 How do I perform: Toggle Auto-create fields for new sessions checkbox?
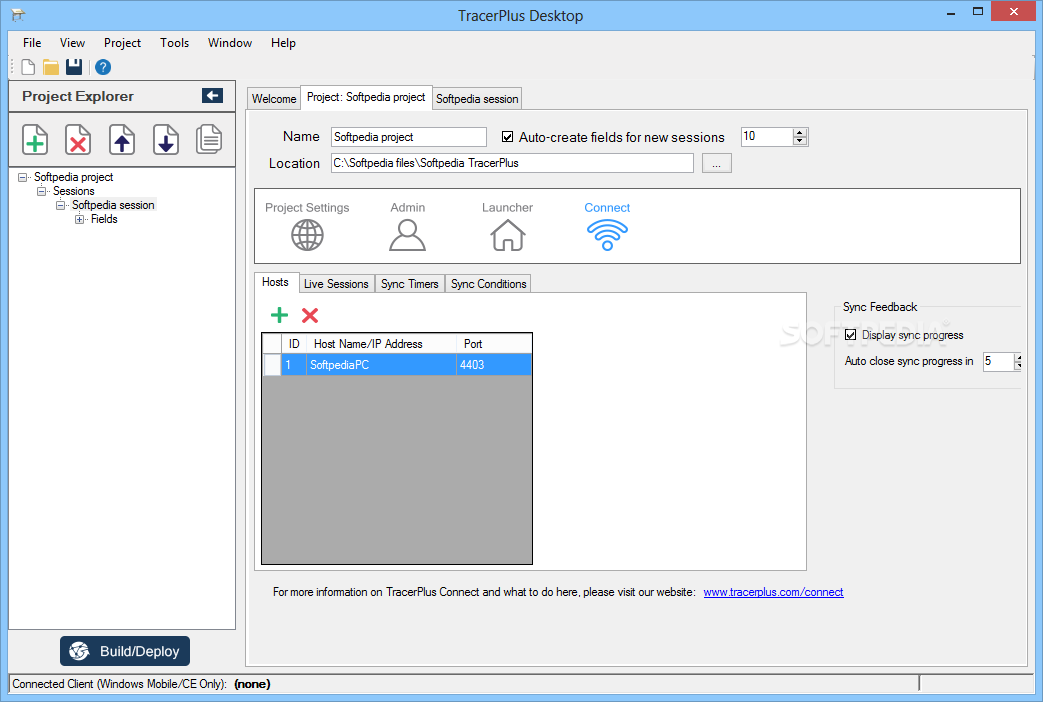(x=508, y=137)
